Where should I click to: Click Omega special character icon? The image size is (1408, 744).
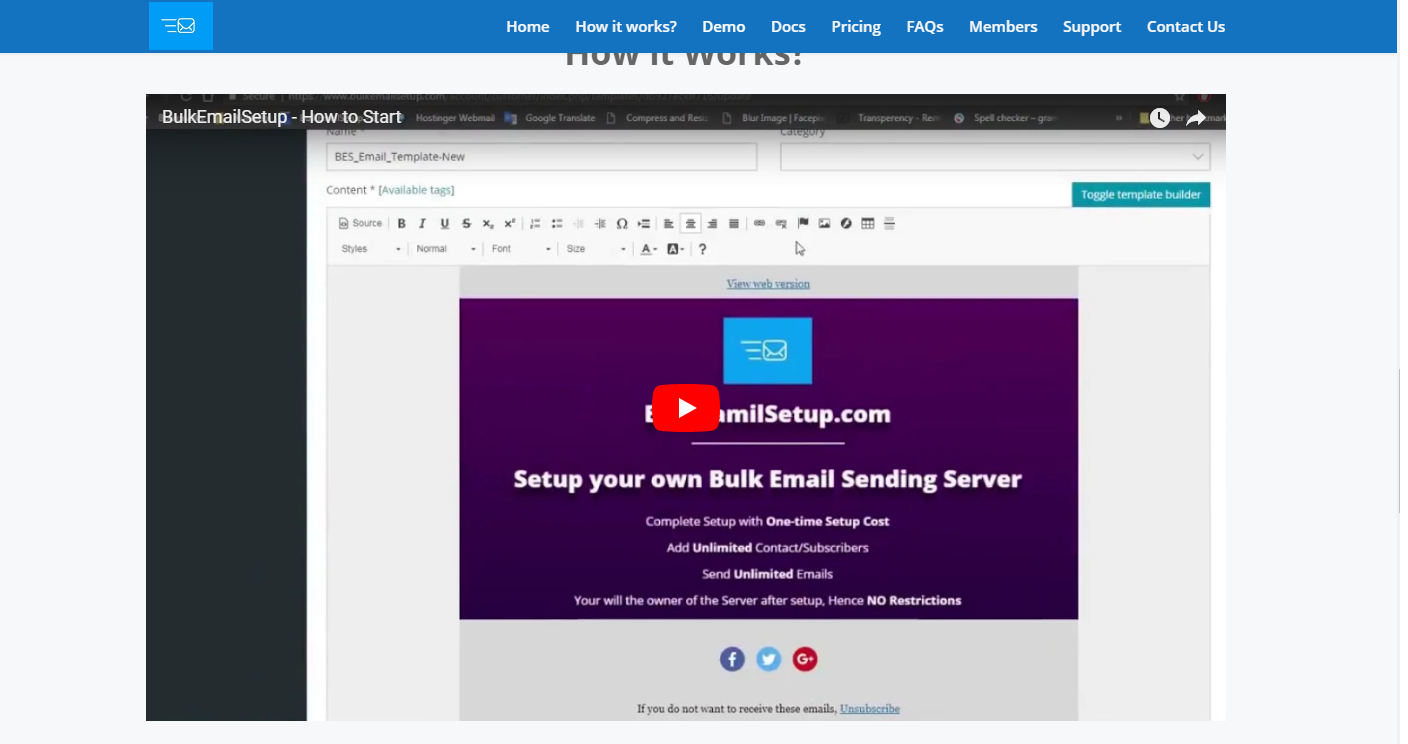(x=622, y=224)
